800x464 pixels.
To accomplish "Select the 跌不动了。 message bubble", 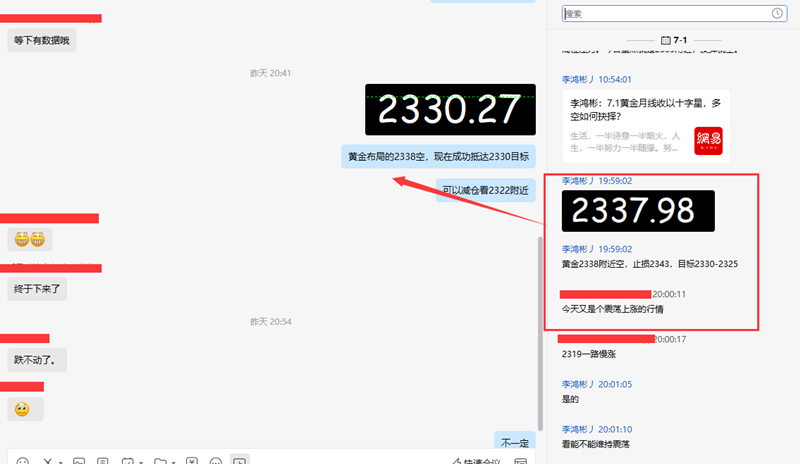I will pyautogui.click(x=37, y=360).
